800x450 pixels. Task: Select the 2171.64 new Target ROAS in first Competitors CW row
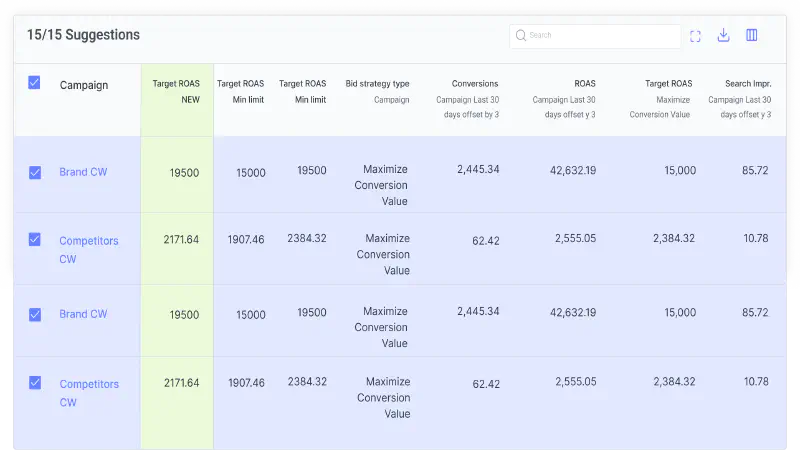click(181, 239)
